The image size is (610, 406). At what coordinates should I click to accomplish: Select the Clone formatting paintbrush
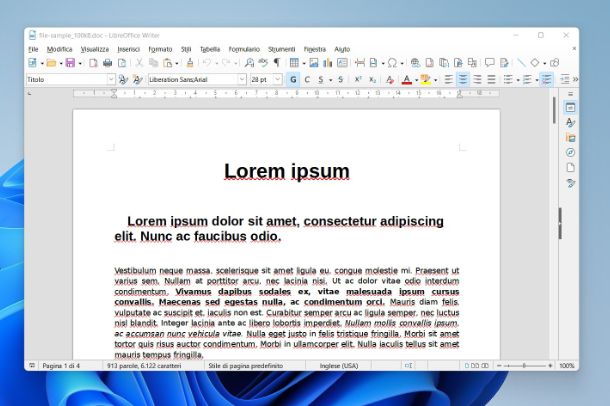point(190,63)
